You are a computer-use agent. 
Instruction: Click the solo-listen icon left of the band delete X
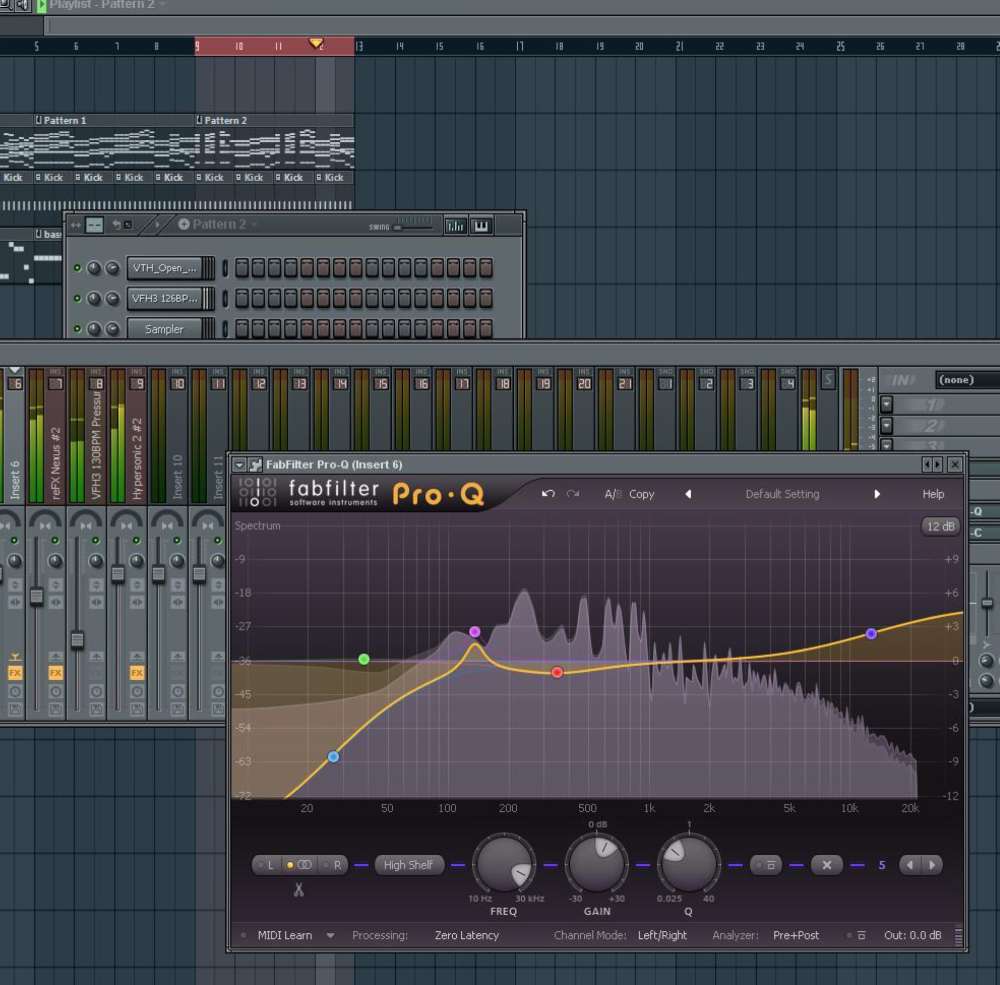coord(766,864)
